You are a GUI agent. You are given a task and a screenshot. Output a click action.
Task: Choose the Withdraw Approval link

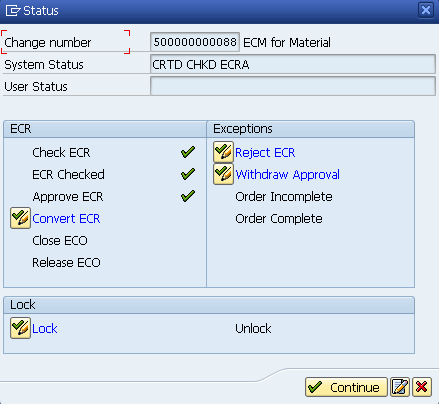287,175
